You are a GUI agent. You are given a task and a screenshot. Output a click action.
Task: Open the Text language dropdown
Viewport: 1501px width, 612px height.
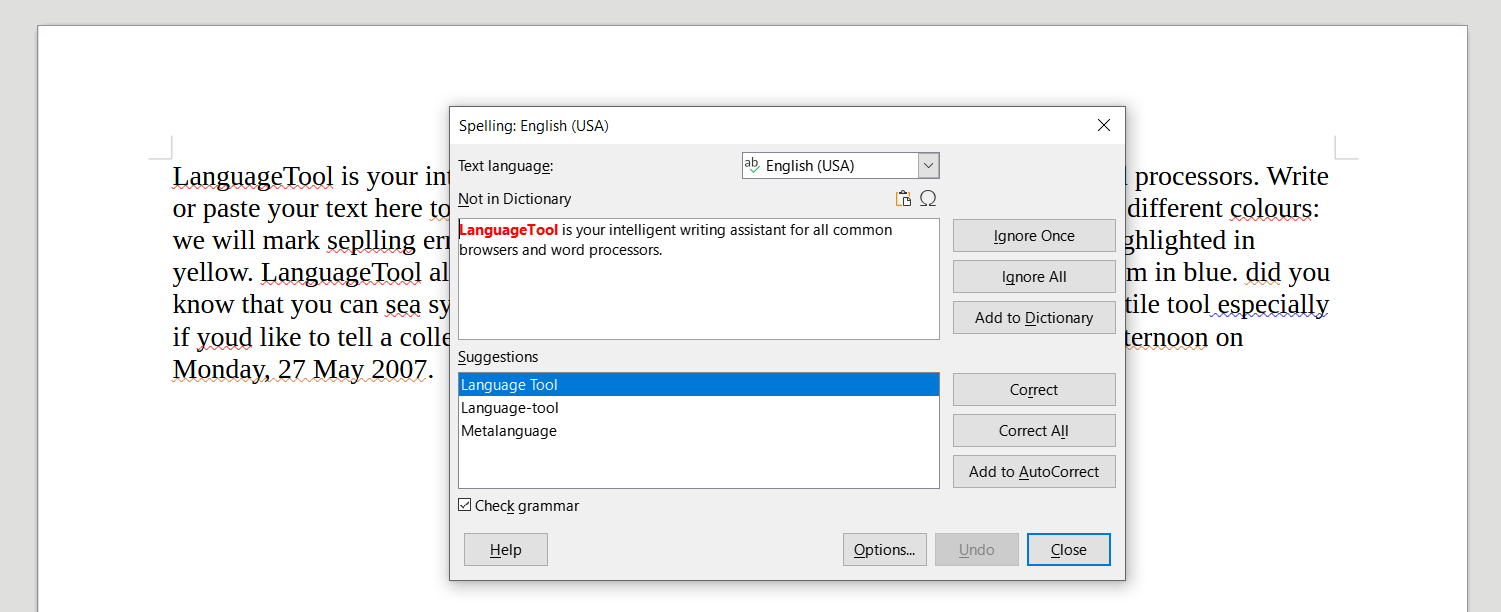(x=840, y=165)
